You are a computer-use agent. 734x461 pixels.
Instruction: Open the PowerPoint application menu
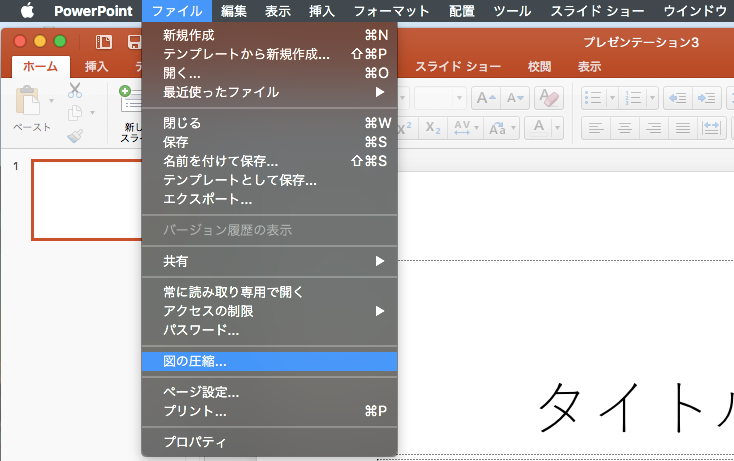pyautogui.click(x=93, y=11)
